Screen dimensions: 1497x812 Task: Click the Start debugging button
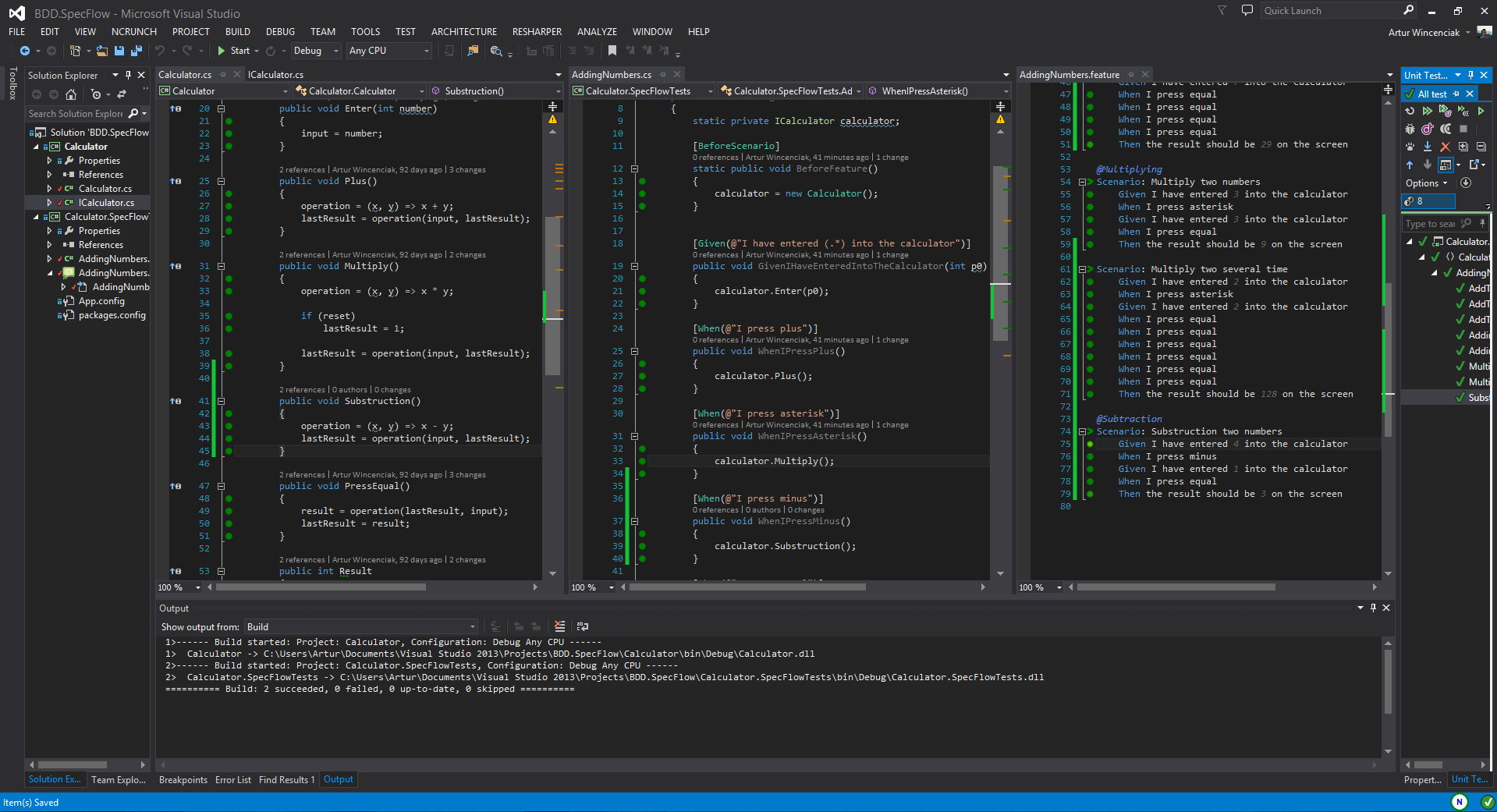click(x=233, y=51)
